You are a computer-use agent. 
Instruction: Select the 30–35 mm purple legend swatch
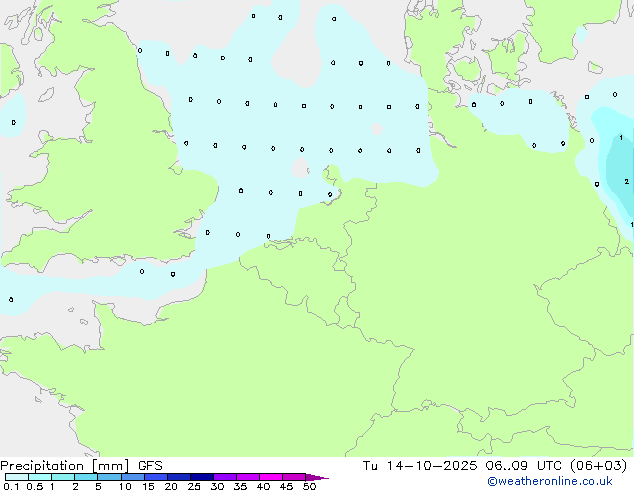(225, 477)
